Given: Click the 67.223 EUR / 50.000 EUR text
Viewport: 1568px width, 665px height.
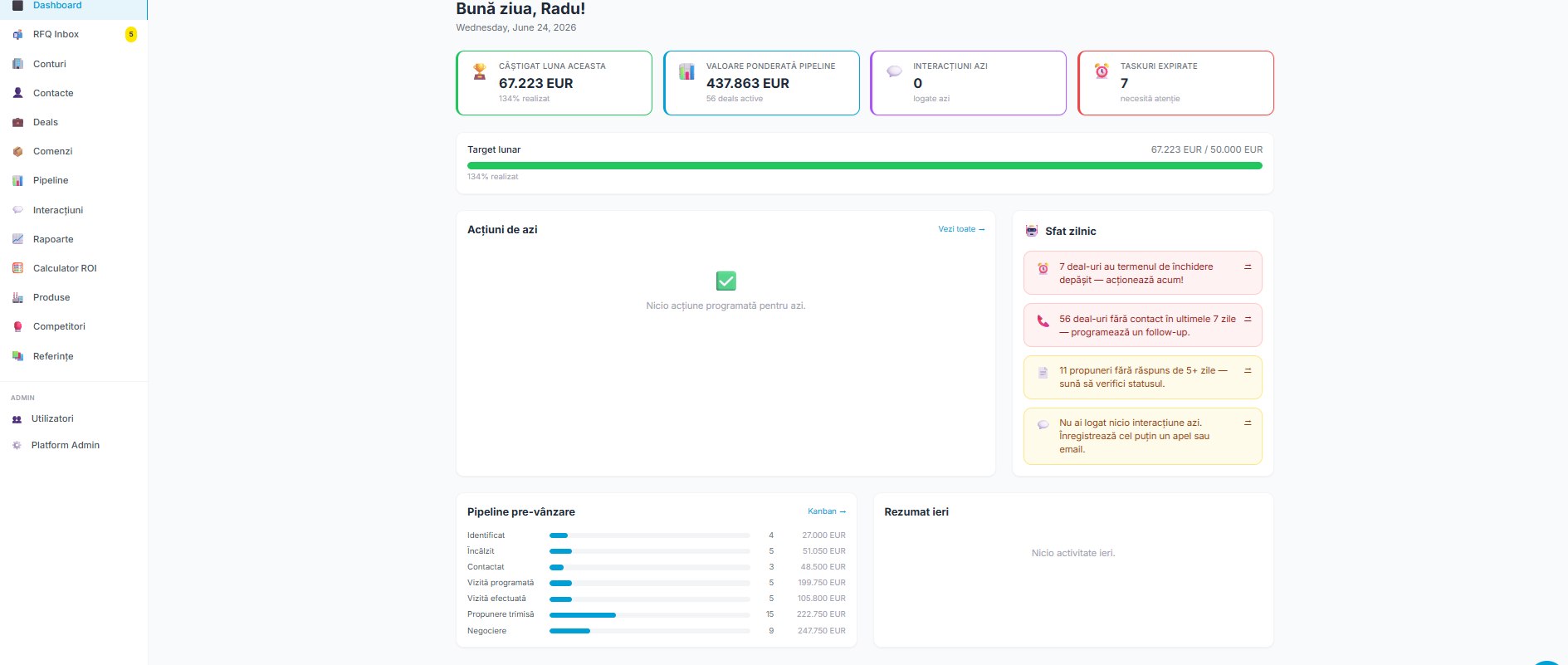Looking at the screenshot, I should [1206, 149].
